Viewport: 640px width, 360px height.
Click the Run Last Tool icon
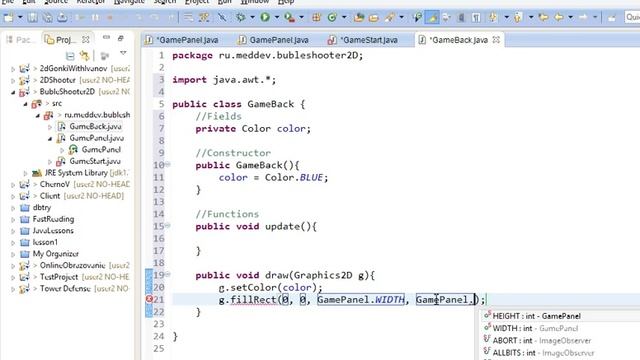pos(289,18)
